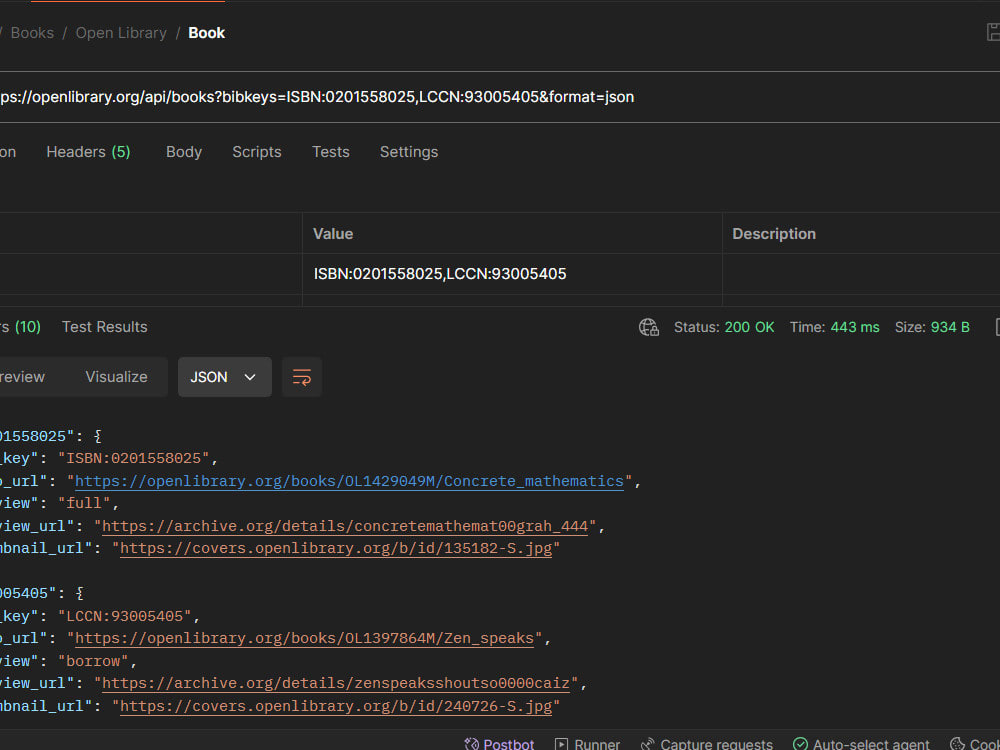1000x750 pixels.
Task: Navigate to the Open Library breadcrumb
Action: [121, 33]
